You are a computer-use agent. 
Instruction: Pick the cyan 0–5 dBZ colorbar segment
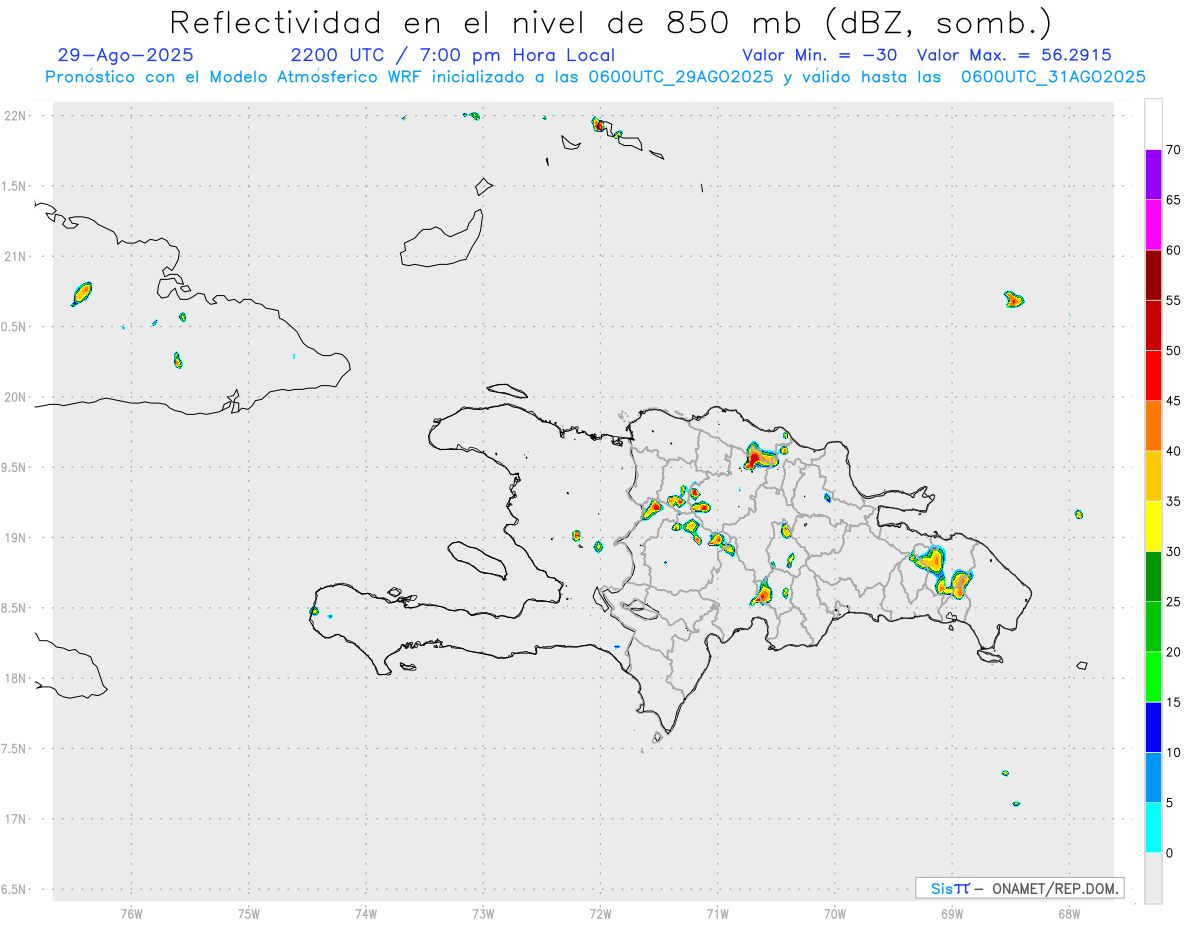(x=1153, y=828)
